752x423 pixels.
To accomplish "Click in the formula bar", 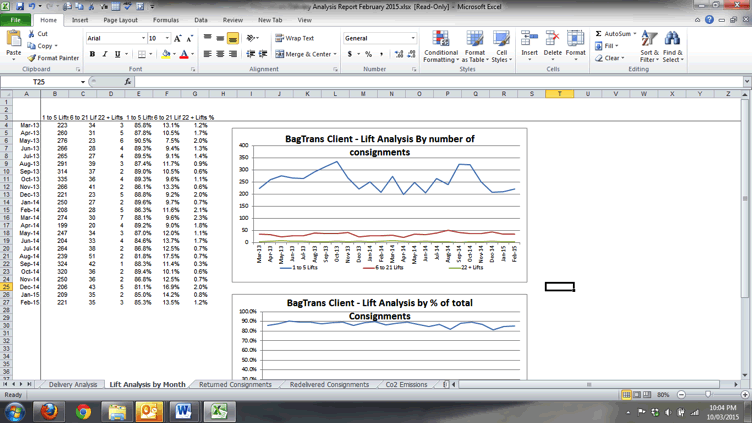I will 436,82.
